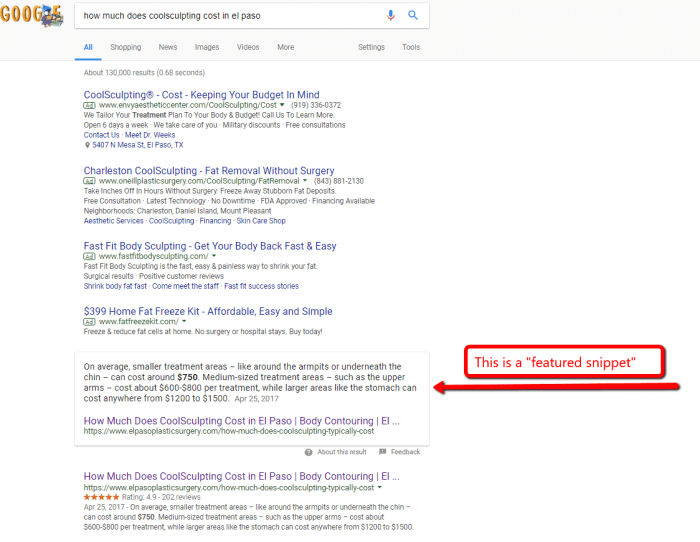Open search Settings menu
700x542 pixels.
[x=371, y=47]
